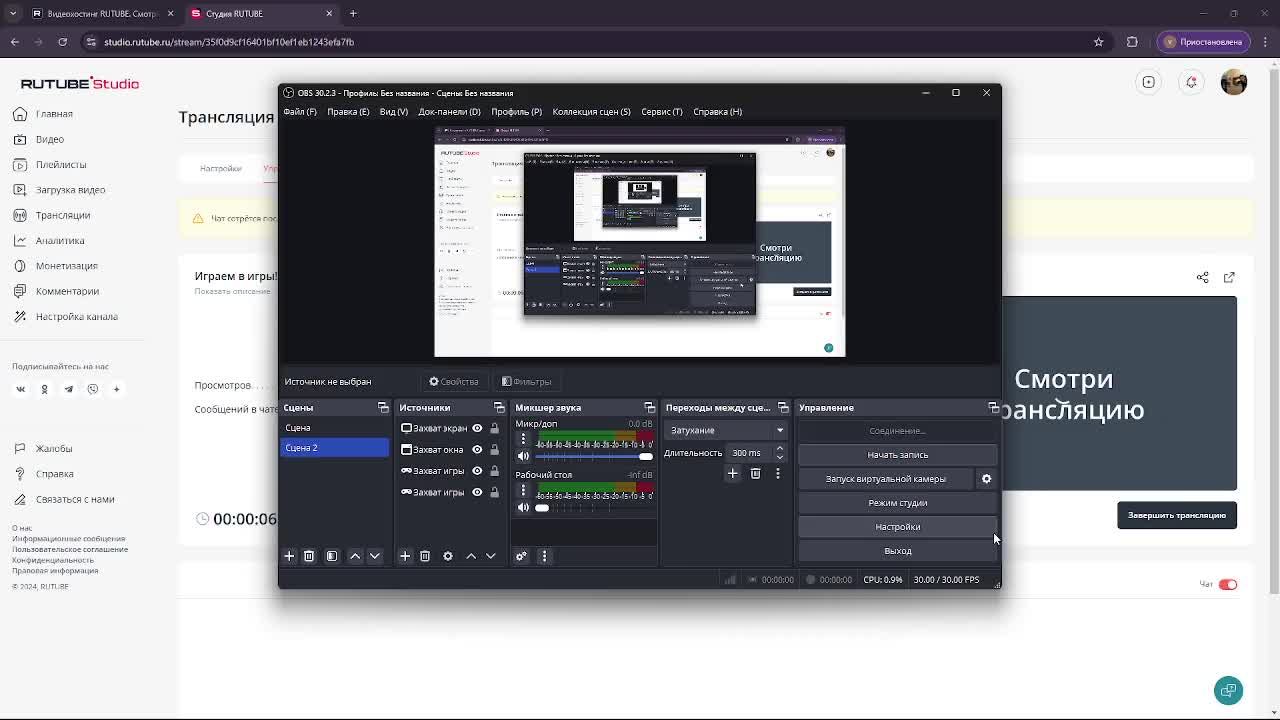Move the scene down in the Сцены list
The height and width of the screenshot is (720, 1280).
coord(375,556)
